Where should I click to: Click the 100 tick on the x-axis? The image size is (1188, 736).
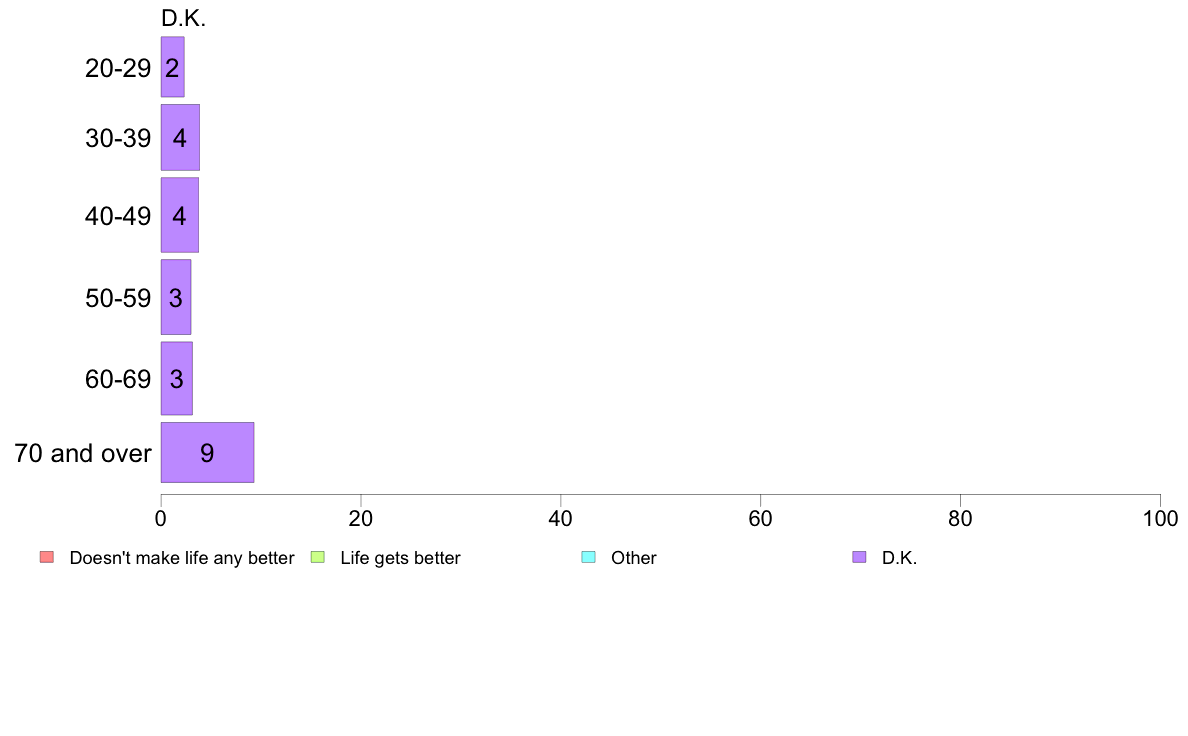click(x=1160, y=518)
